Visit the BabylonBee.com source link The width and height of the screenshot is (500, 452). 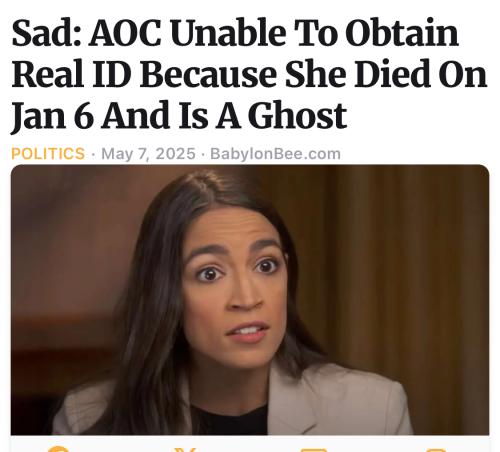275,154
